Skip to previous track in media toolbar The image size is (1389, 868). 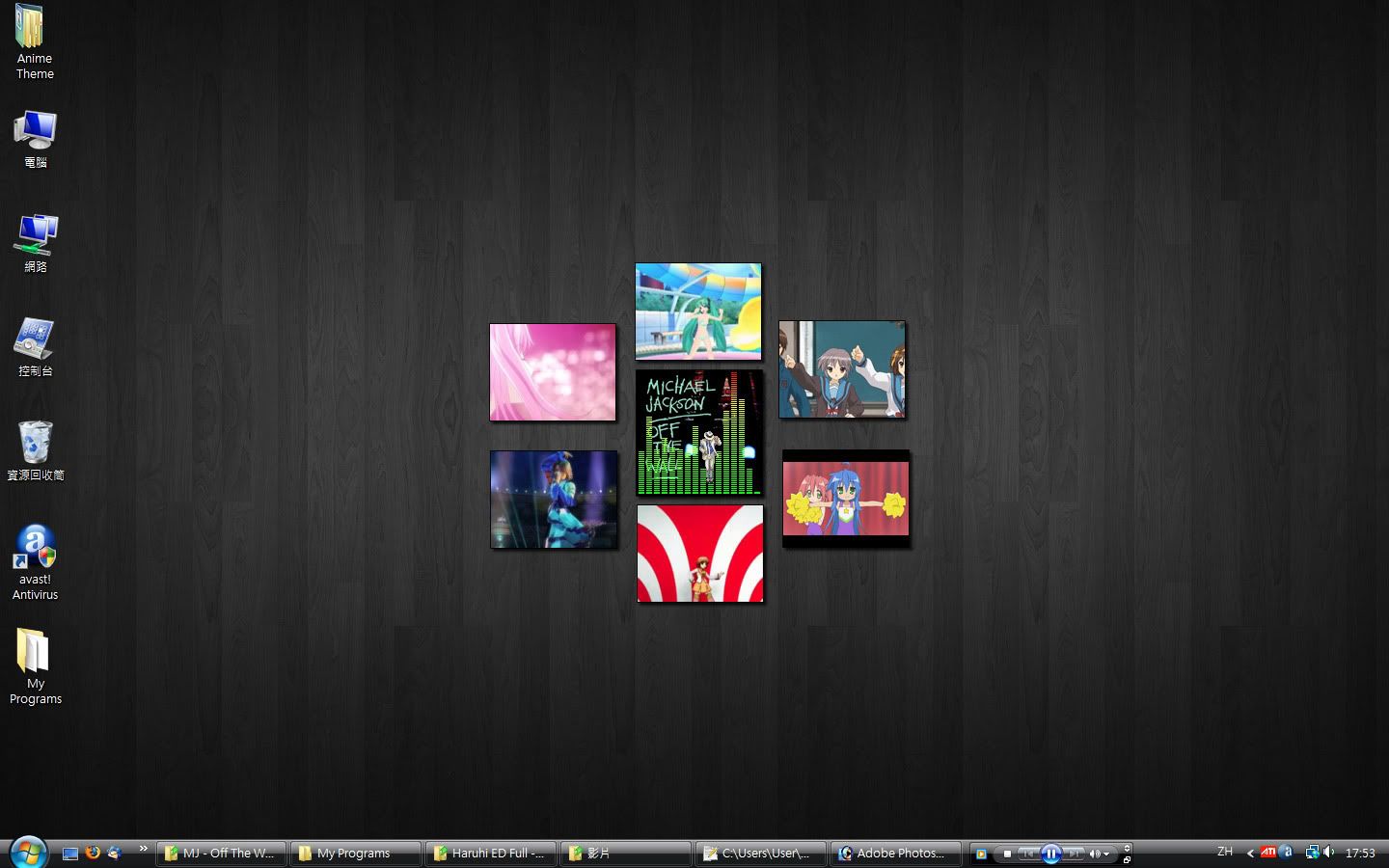tap(1028, 854)
